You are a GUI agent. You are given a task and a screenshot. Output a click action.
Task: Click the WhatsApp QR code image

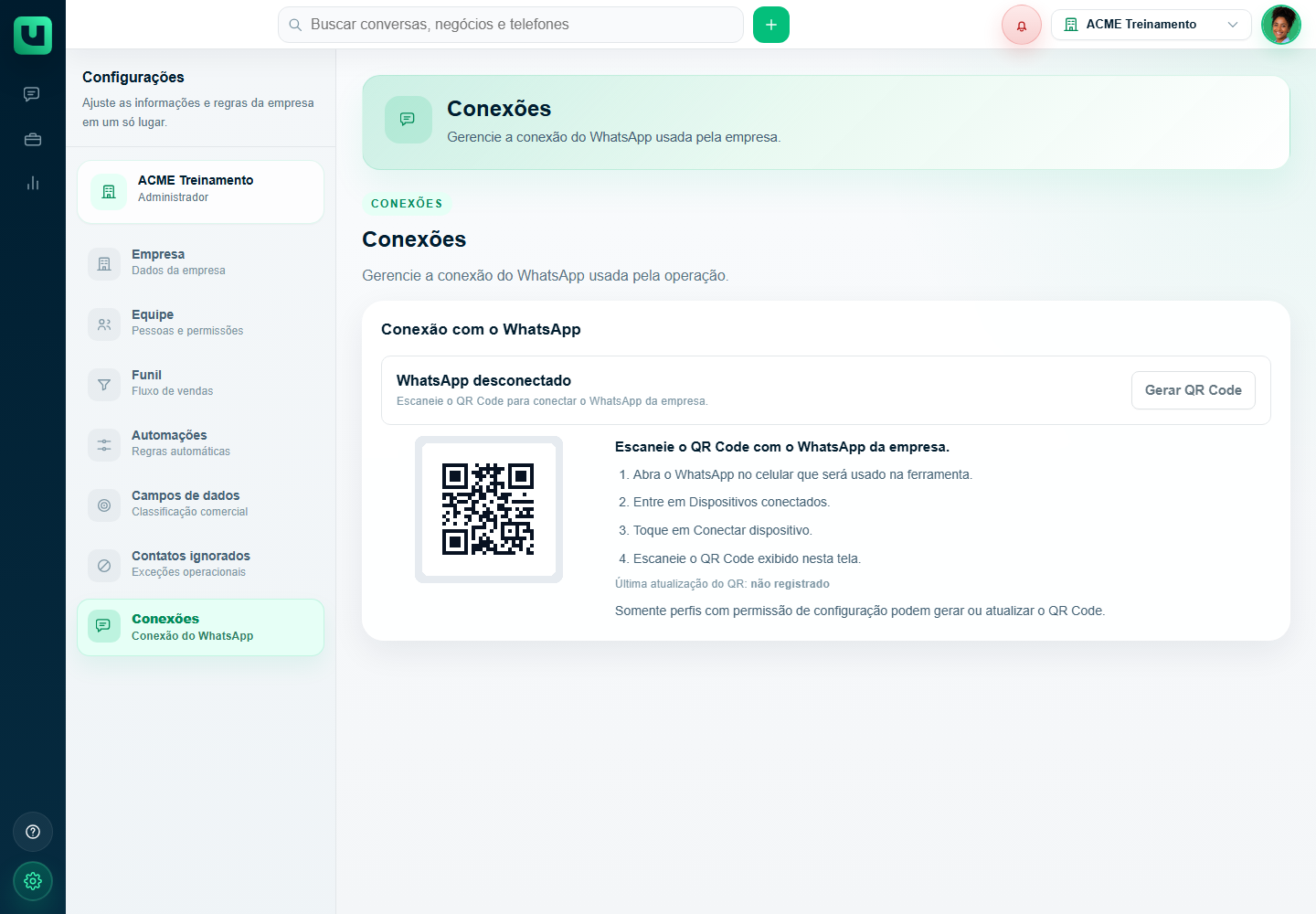(488, 509)
